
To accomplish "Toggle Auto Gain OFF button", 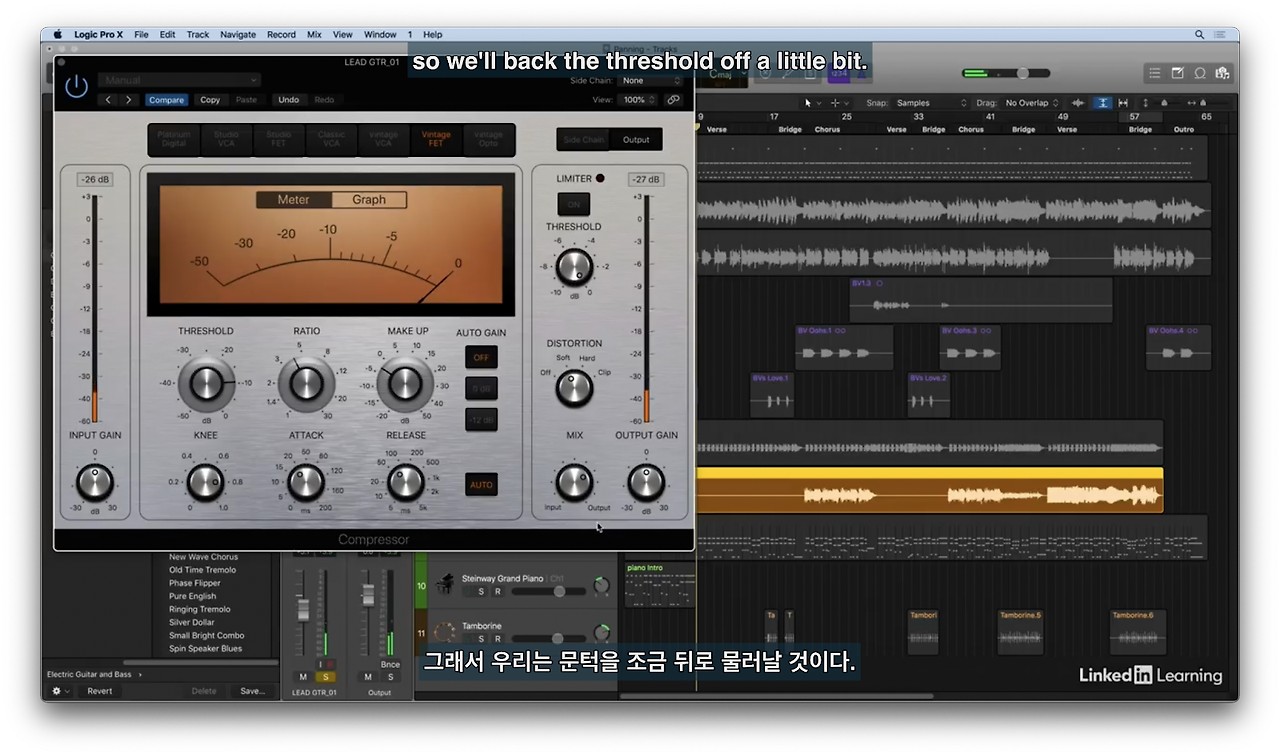I will click(x=481, y=357).
